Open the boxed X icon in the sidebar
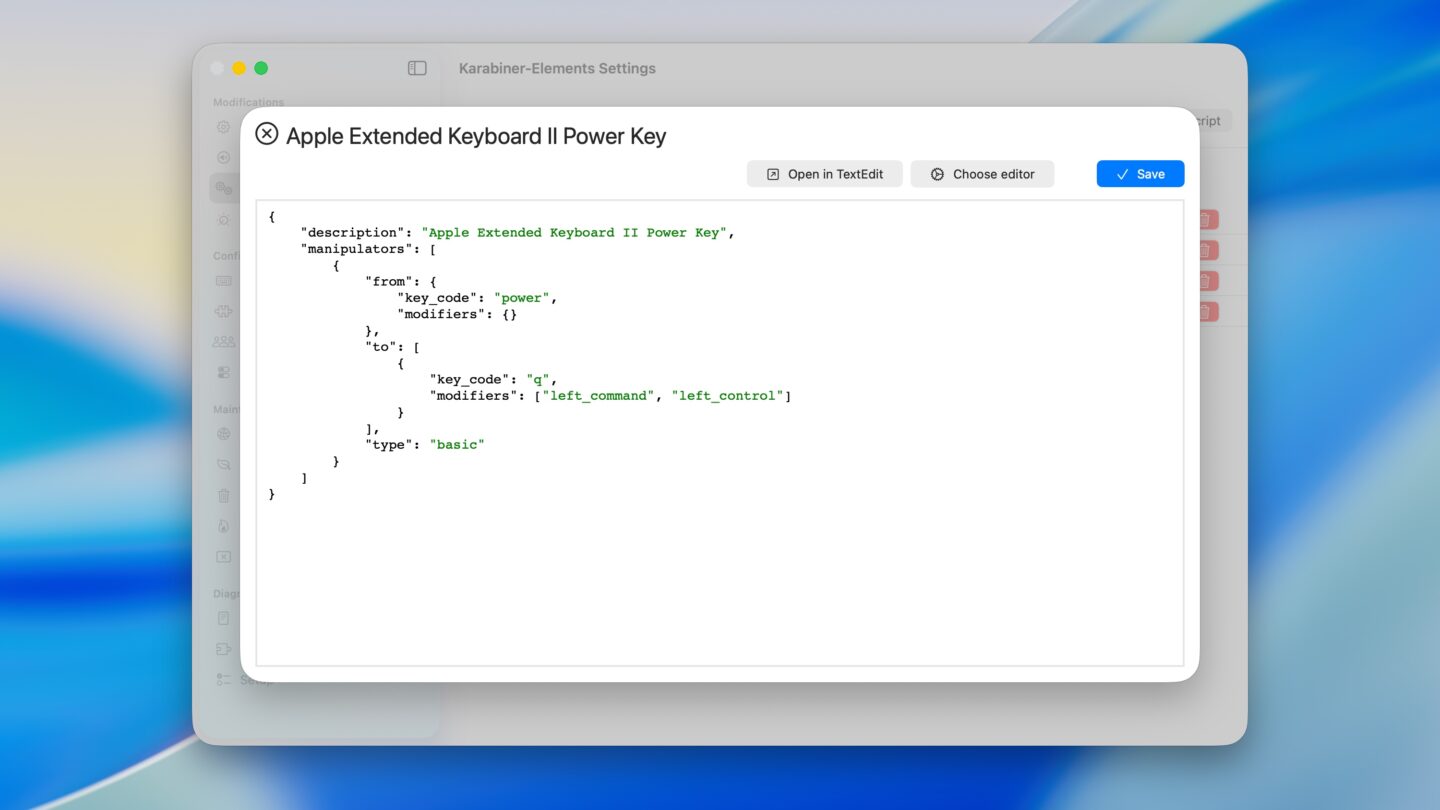 coord(224,557)
